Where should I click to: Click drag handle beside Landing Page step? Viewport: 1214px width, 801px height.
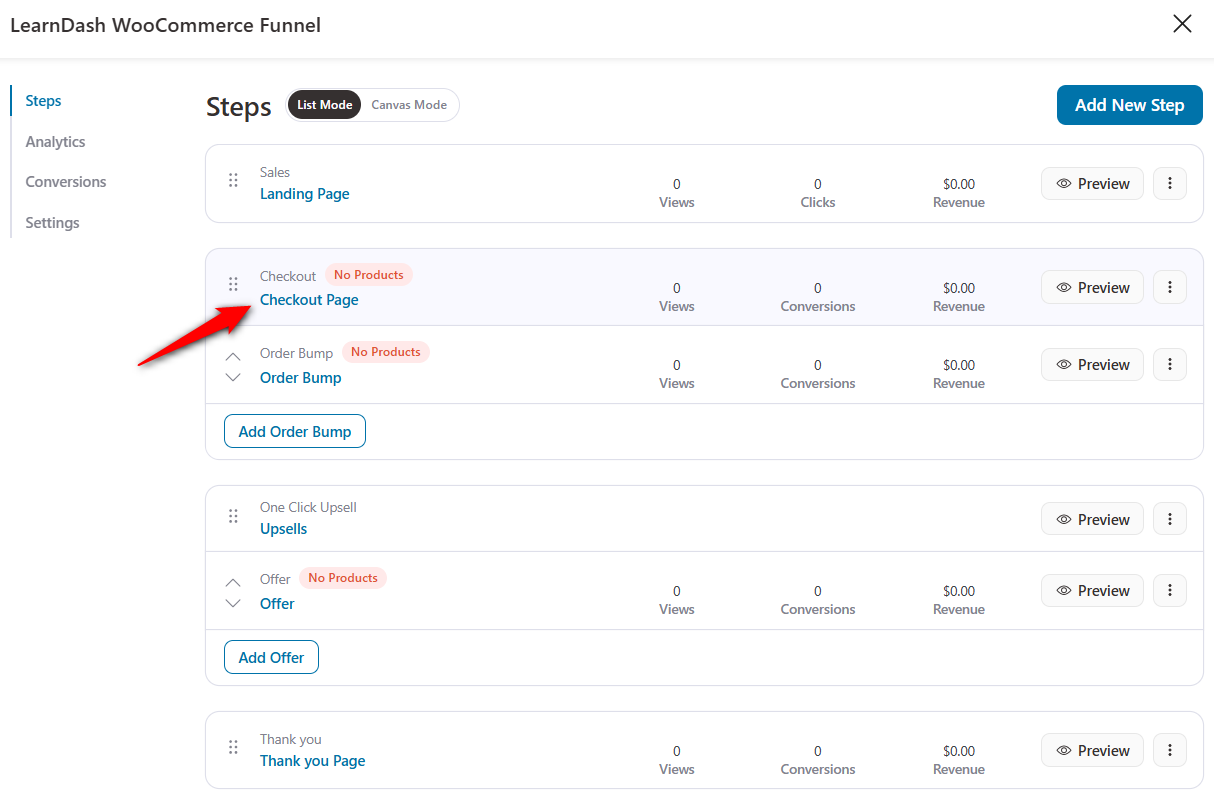[233, 180]
